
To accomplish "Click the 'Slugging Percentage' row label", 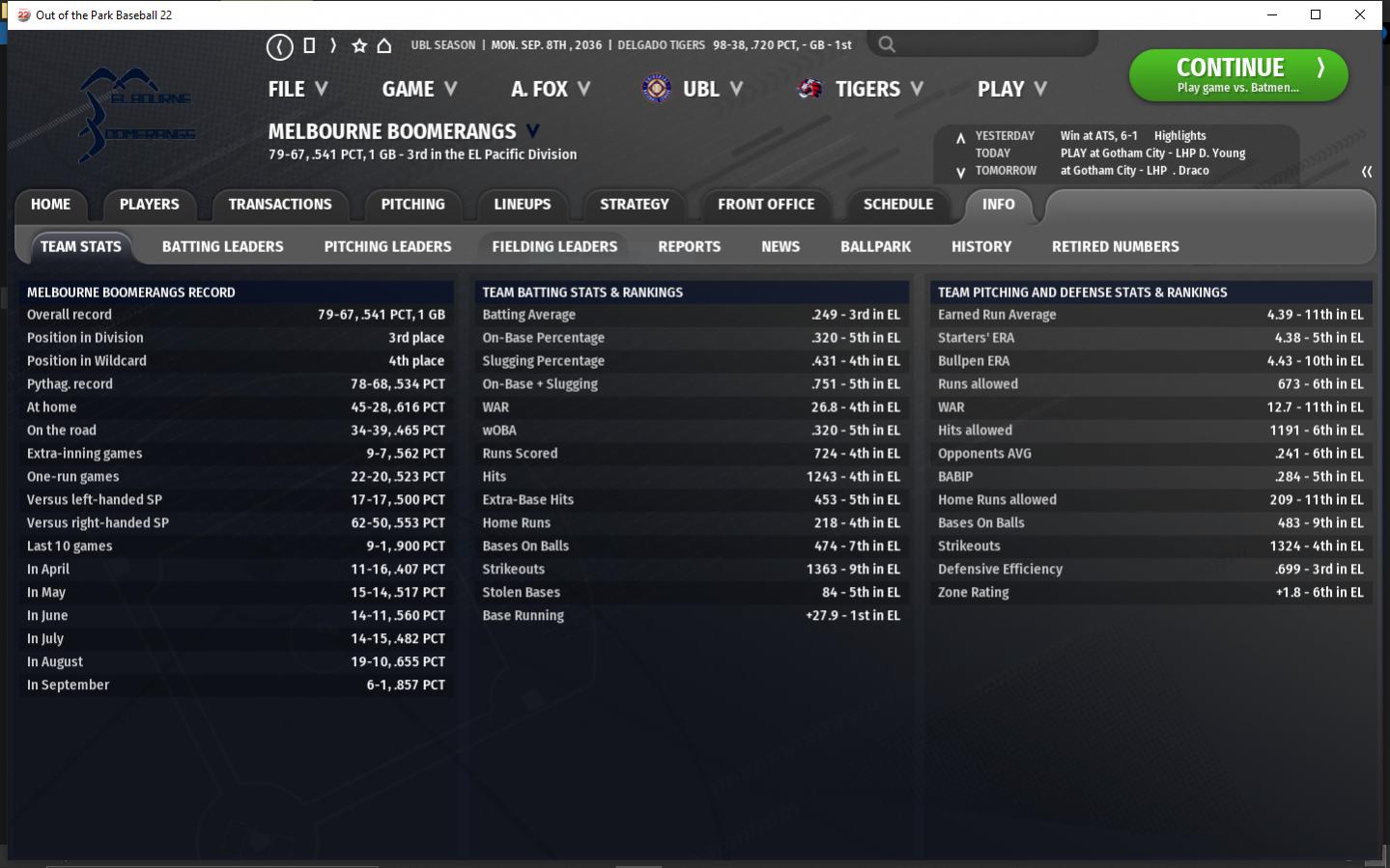I will [544, 361].
